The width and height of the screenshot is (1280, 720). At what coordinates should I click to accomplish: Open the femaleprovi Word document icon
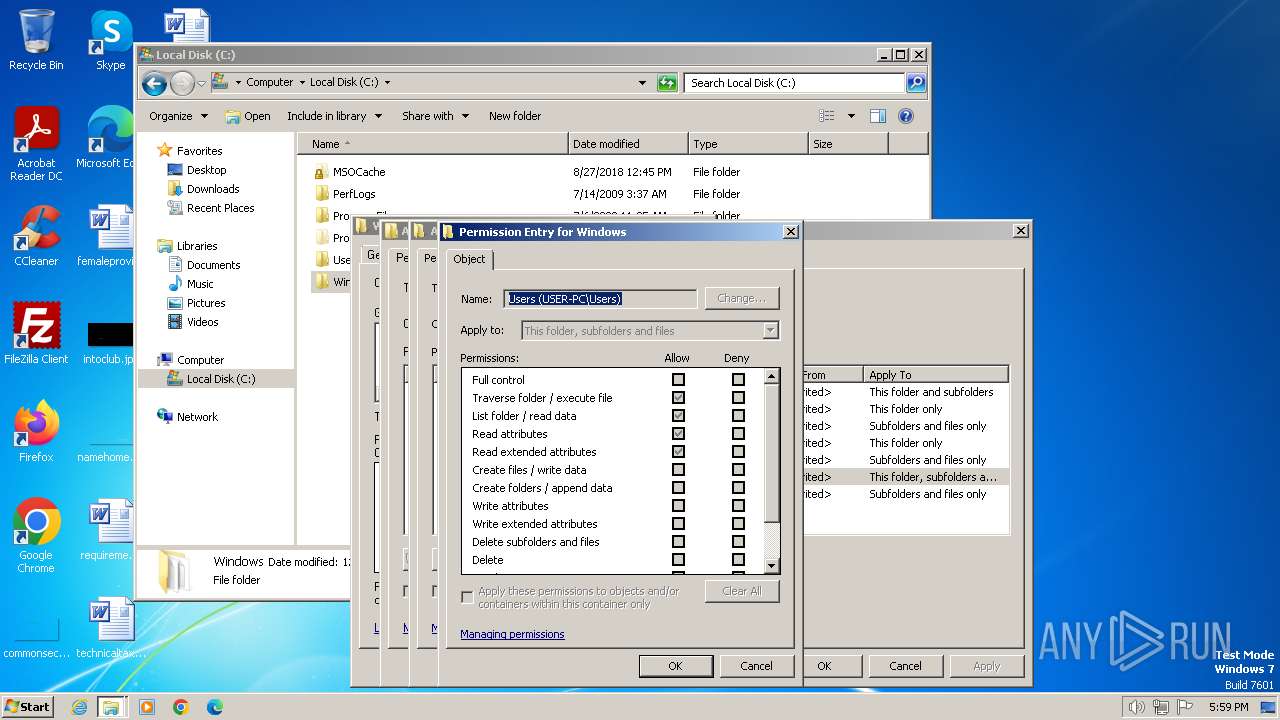110,236
